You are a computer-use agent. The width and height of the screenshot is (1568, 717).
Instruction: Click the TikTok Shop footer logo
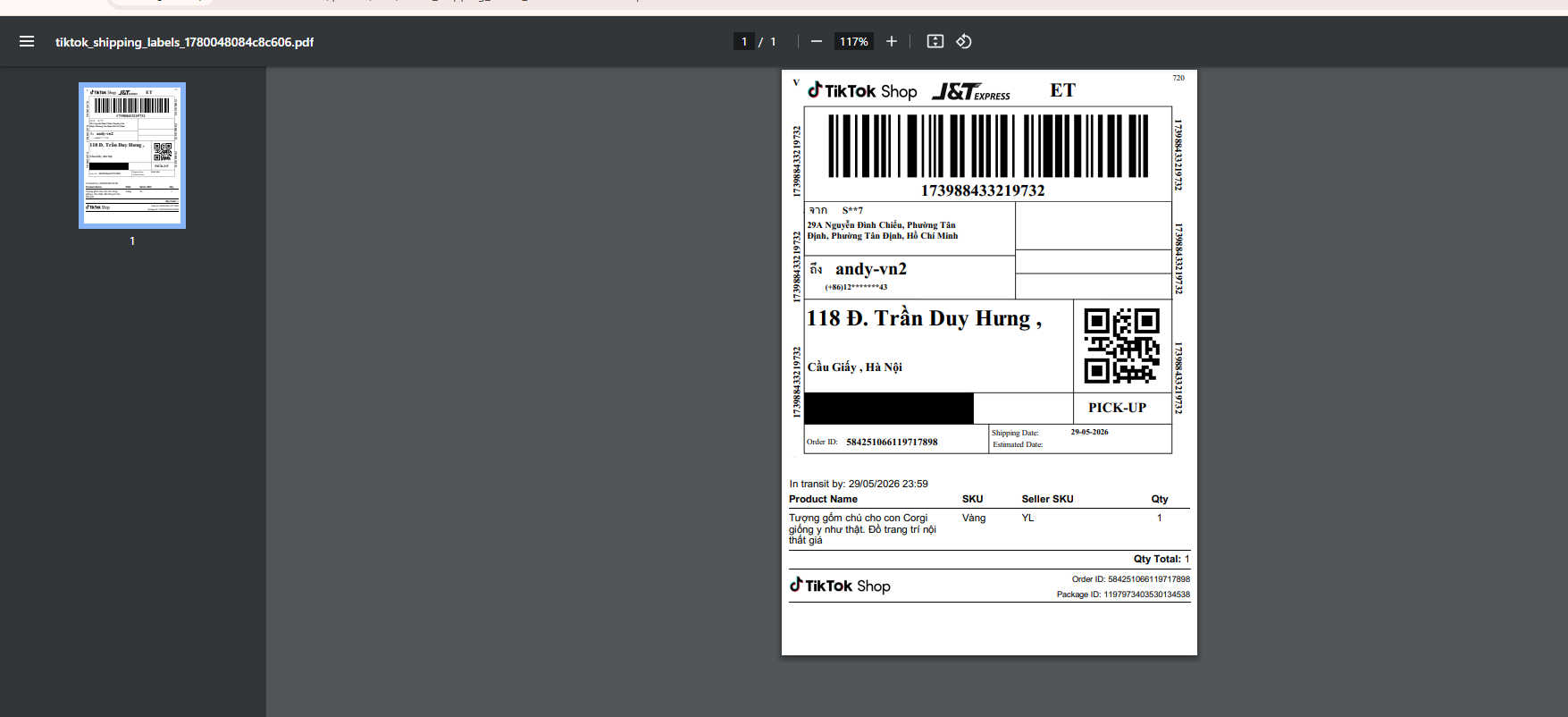[x=840, y=586]
